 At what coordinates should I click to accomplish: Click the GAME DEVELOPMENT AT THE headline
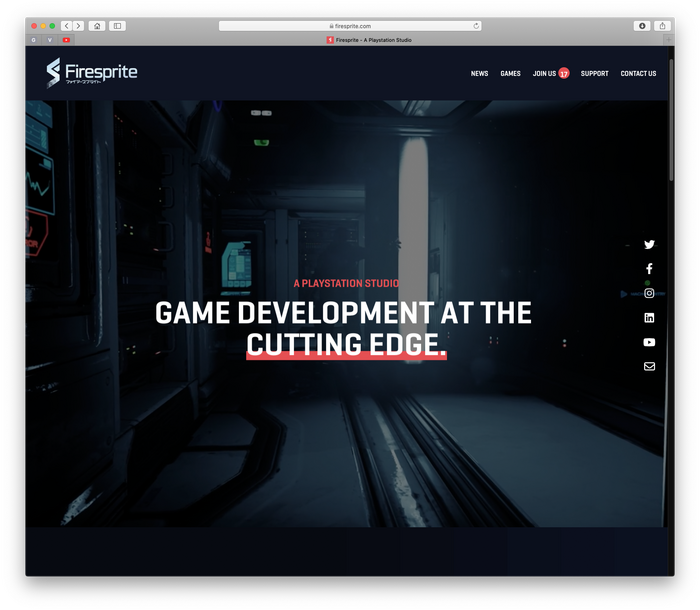343,312
